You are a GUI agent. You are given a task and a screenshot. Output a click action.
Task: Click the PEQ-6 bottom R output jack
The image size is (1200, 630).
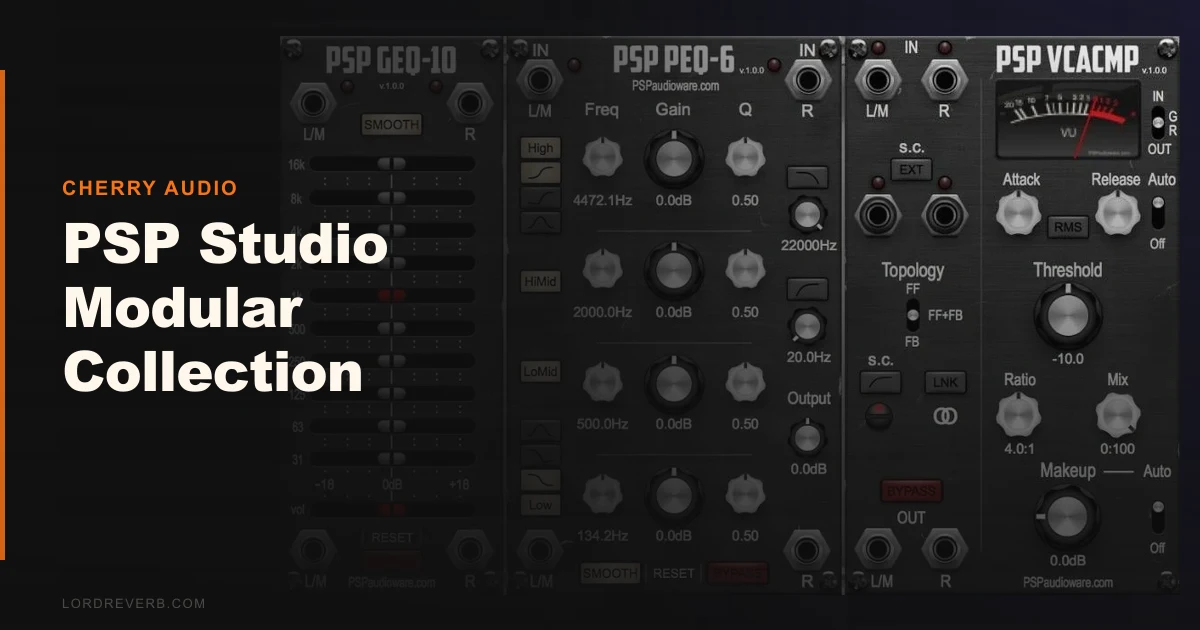point(806,550)
